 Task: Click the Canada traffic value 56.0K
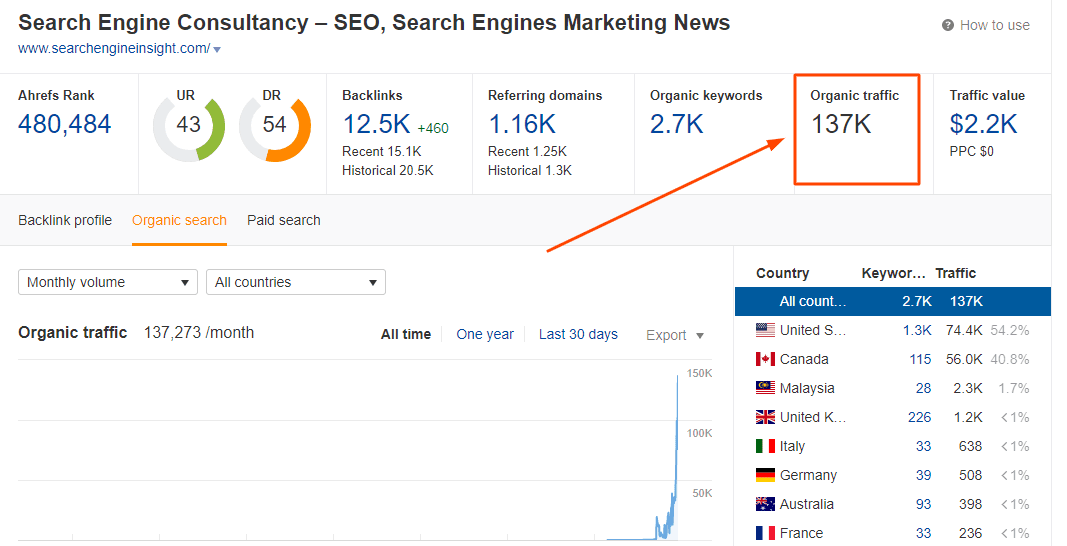964,359
